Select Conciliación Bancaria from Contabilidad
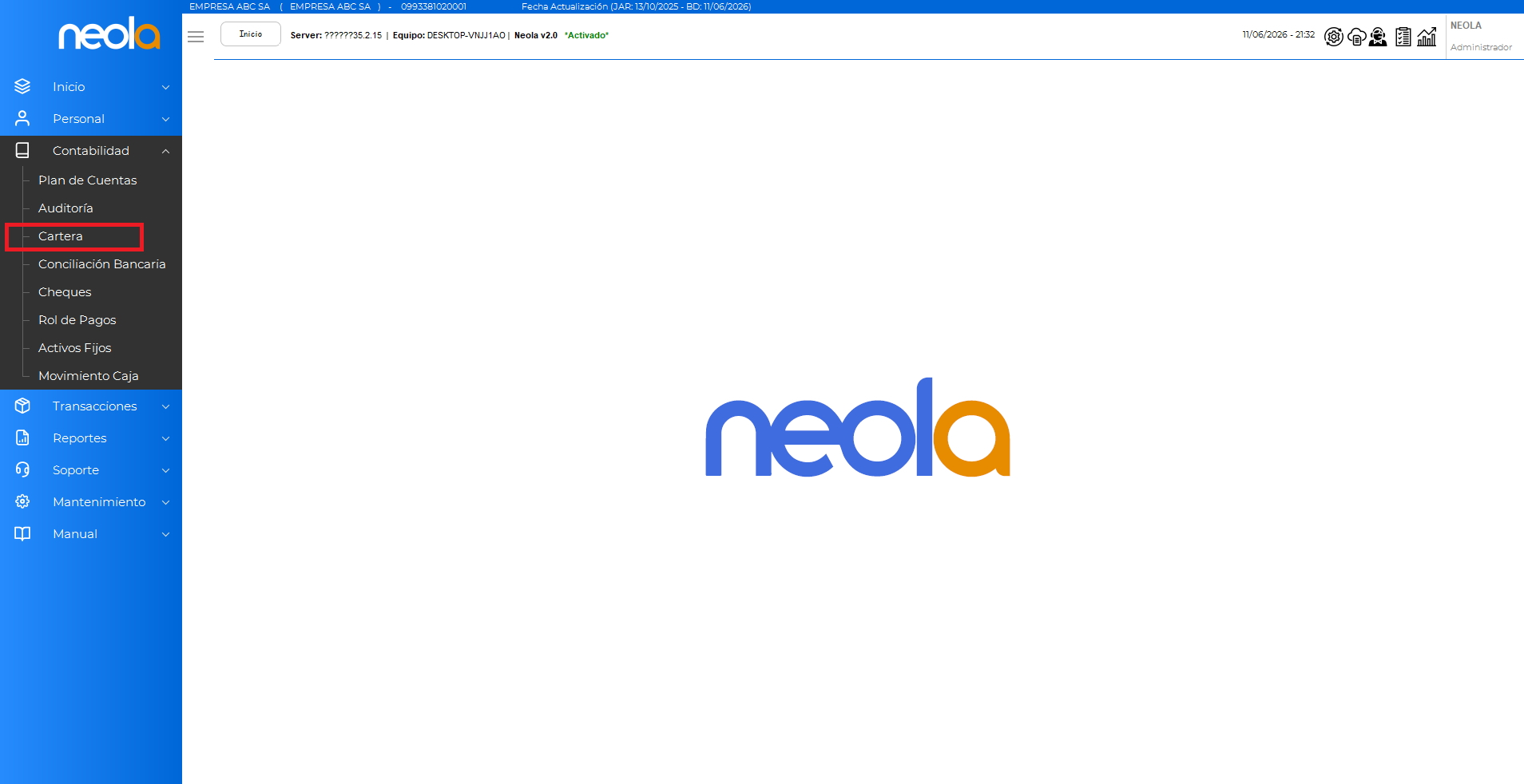 tap(102, 264)
